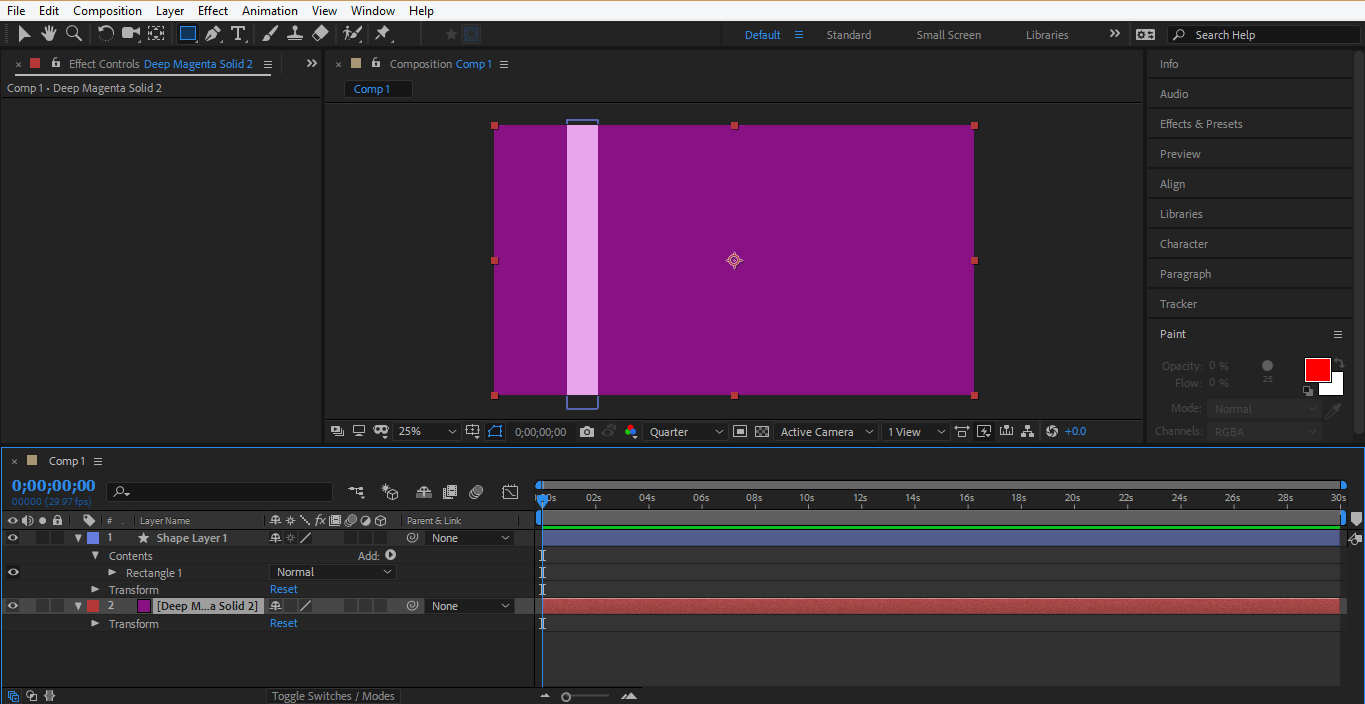Expand the Rectangle 1 property group
Screen dimensions: 1365x704
112,573
